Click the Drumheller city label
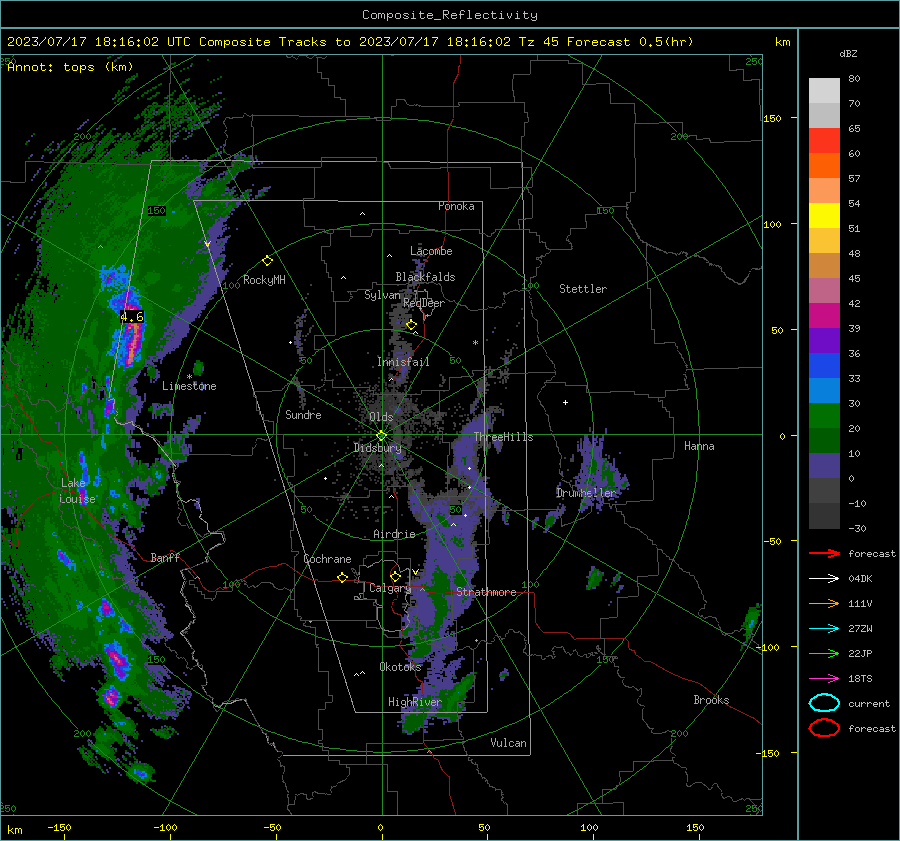Viewport: 900px width, 841px height. tap(586, 493)
